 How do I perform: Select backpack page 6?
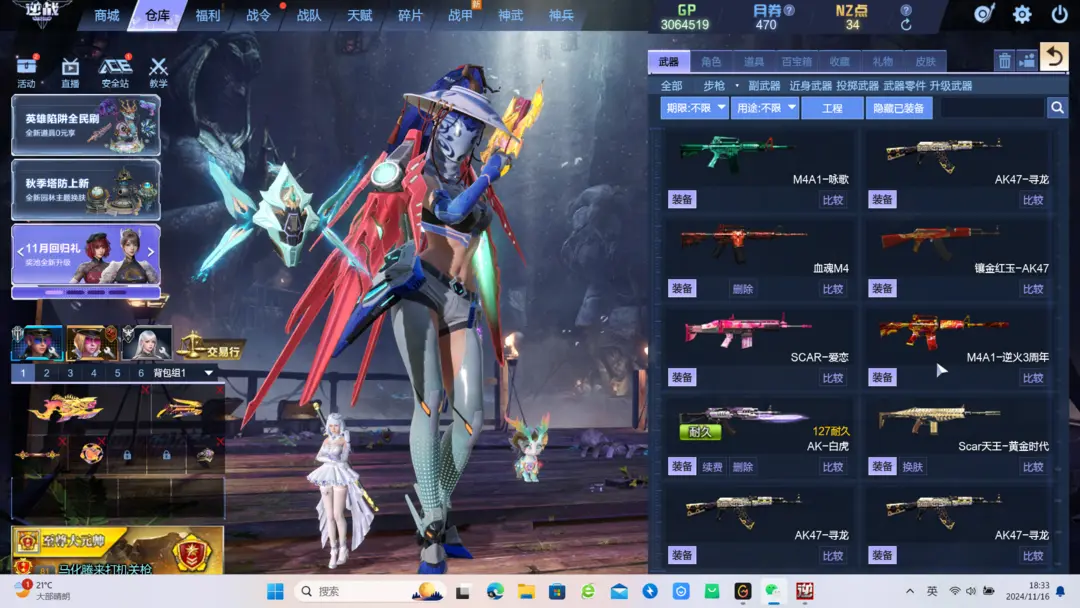pos(141,373)
